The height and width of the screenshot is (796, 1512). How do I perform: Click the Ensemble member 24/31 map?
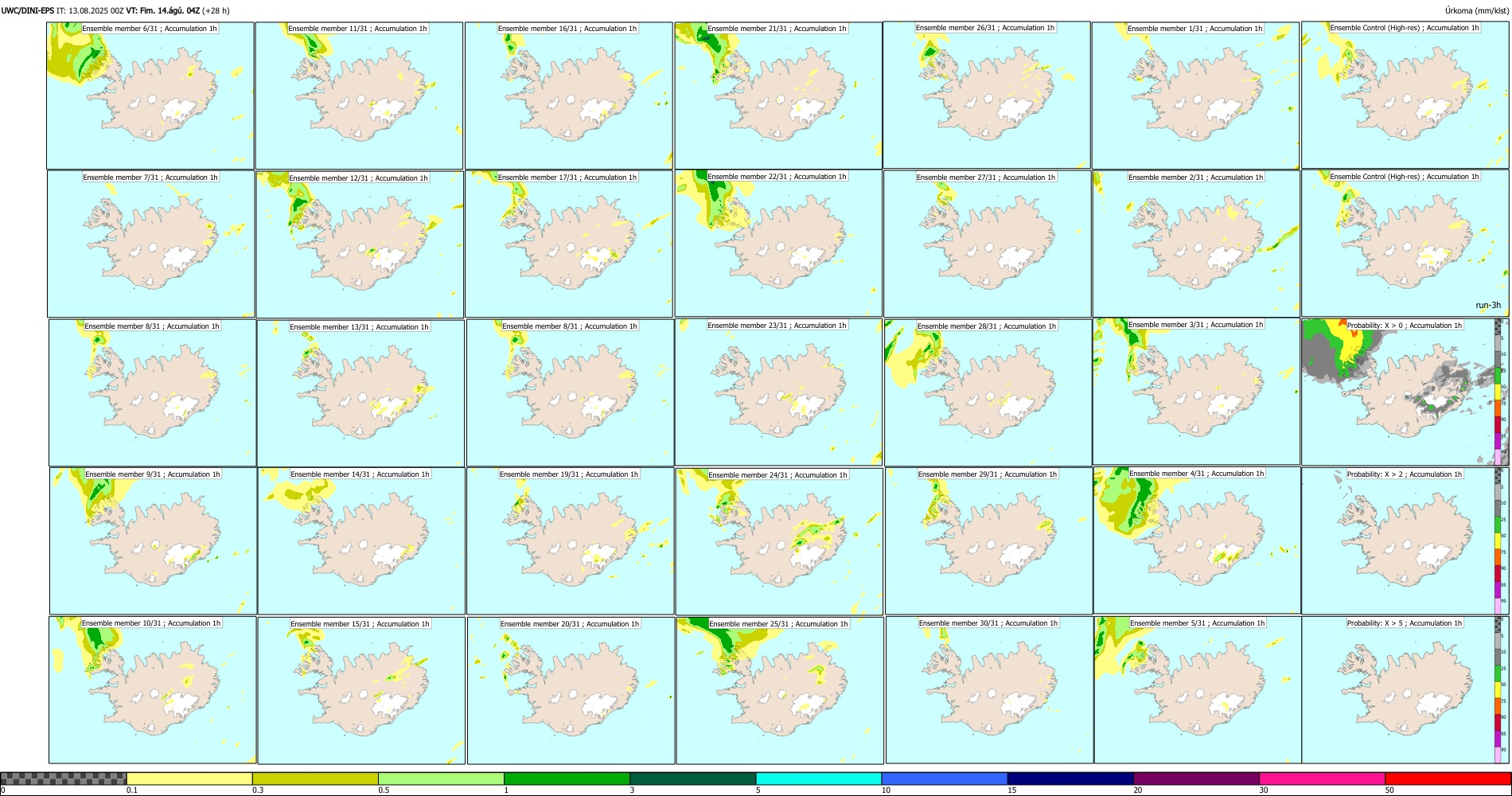point(780,541)
